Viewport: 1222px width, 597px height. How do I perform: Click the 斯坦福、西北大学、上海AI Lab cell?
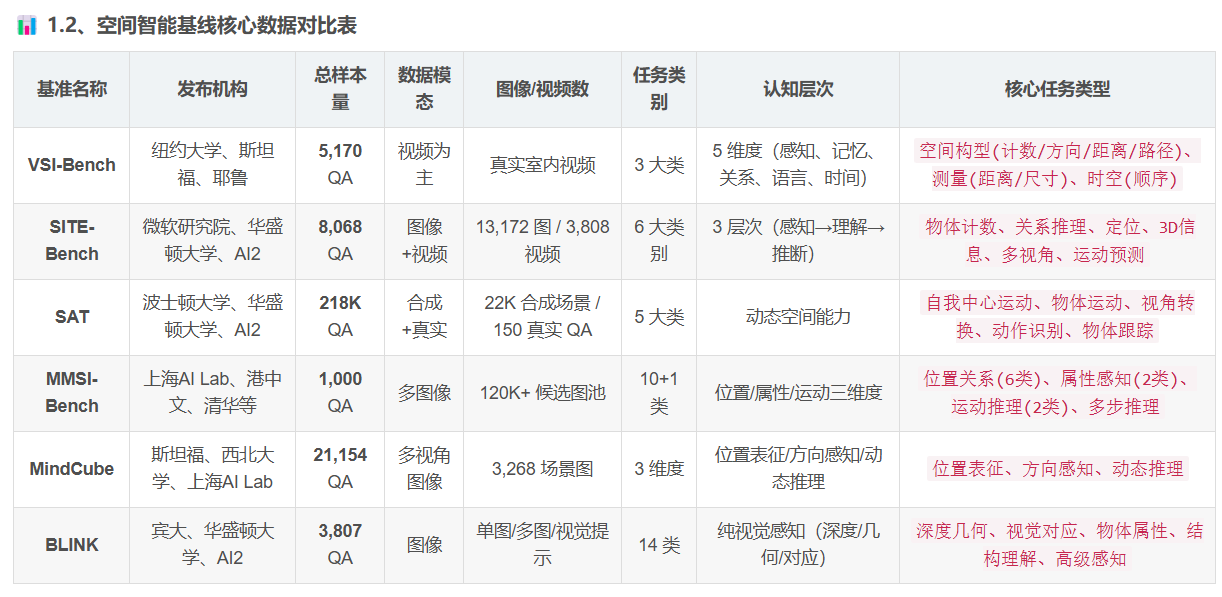(x=212, y=469)
